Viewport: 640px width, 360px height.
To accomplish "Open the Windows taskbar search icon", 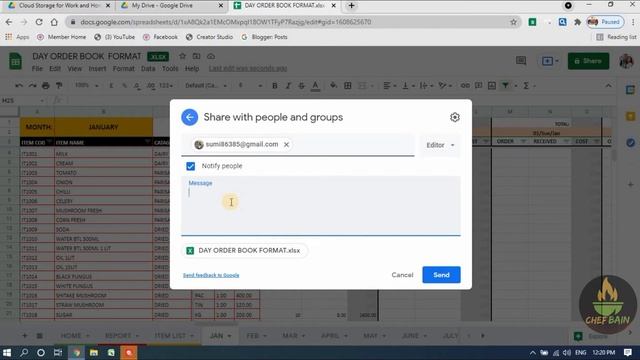I will (x=24, y=353).
